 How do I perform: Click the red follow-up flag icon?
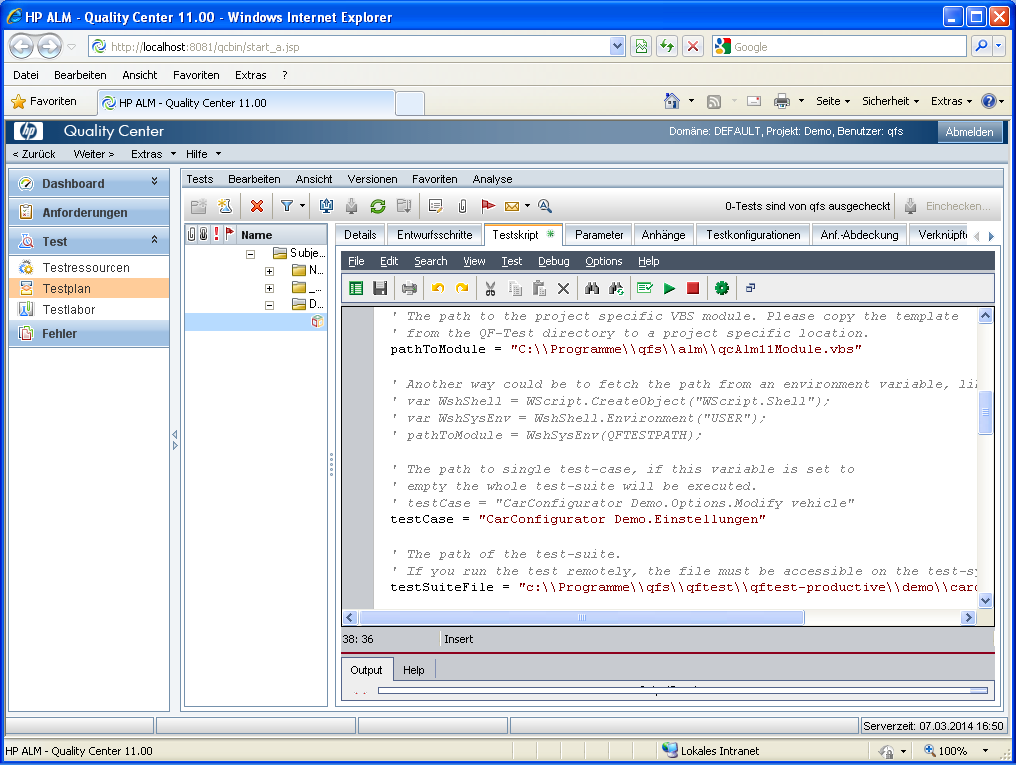click(488, 206)
